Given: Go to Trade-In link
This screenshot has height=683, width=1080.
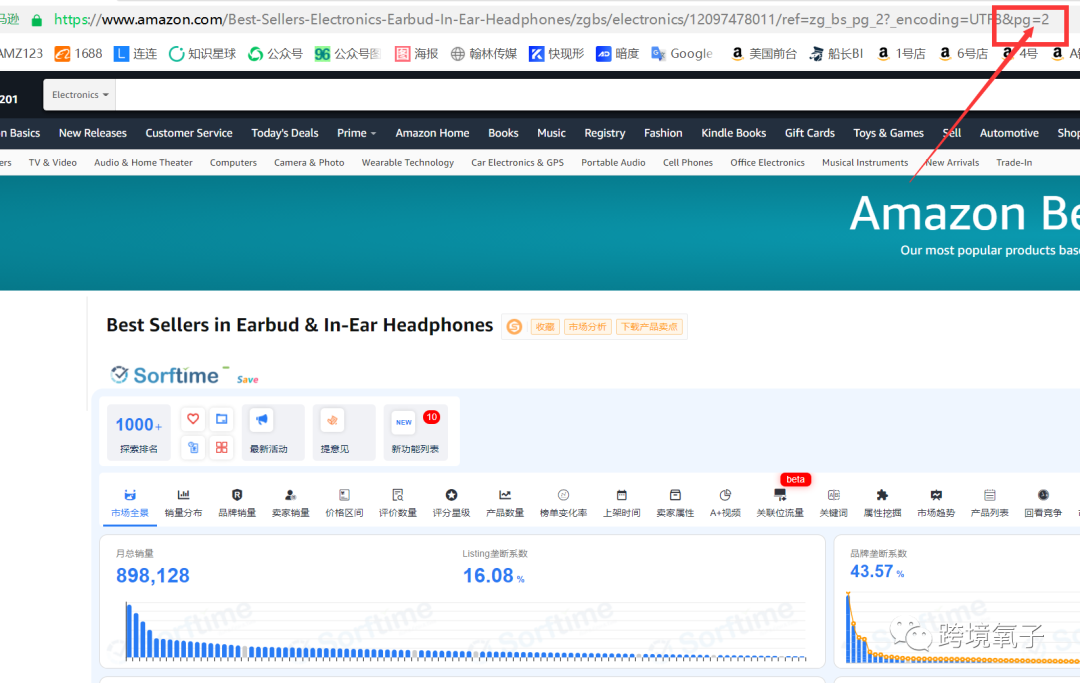Looking at the screenshot, I should coord(1014,162).
